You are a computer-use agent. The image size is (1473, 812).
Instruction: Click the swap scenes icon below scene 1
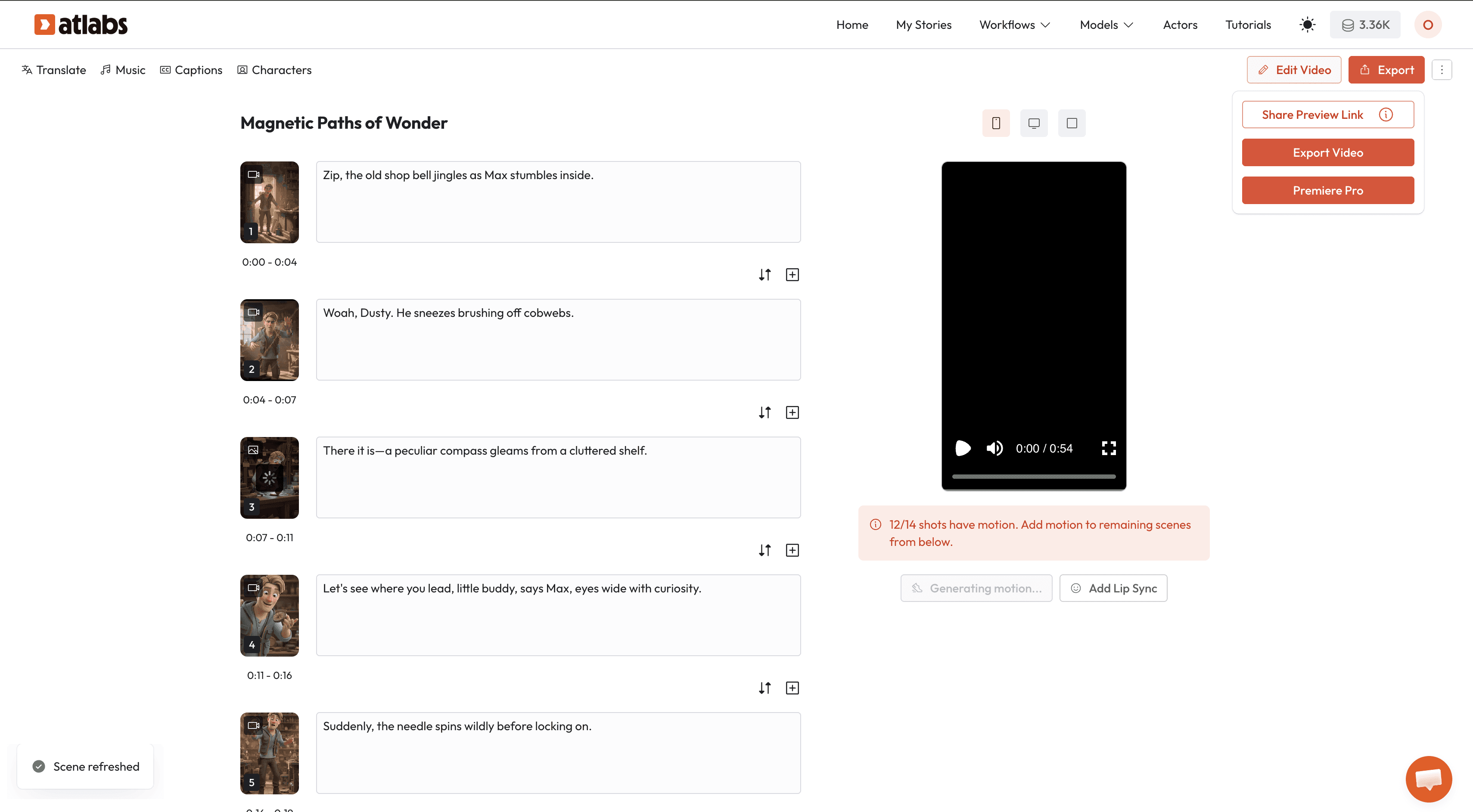[x=764, y=275]
